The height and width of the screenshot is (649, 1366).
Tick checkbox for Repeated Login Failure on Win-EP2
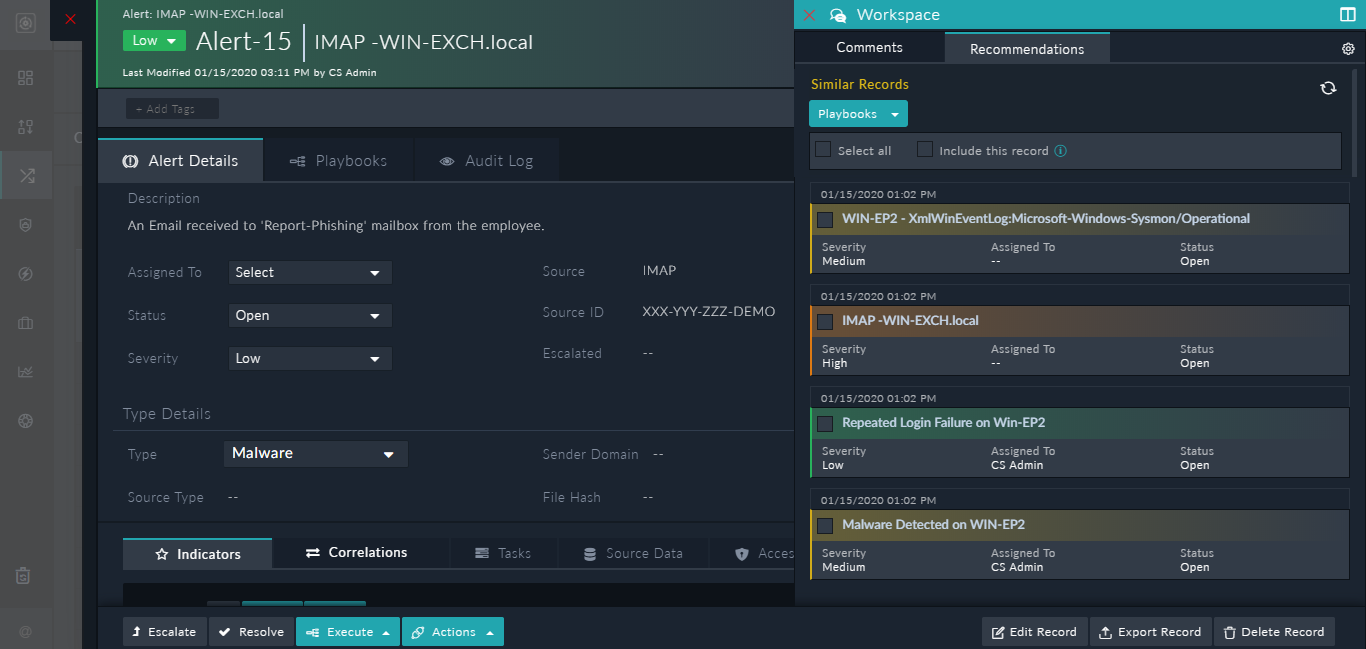[x=825, y=423]
